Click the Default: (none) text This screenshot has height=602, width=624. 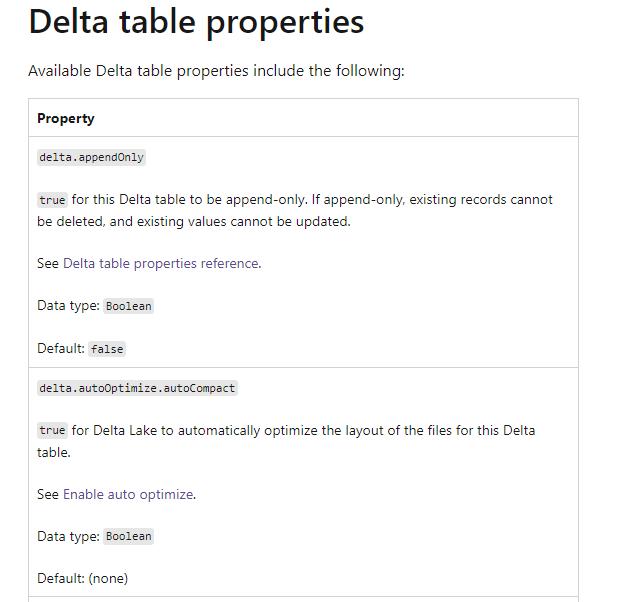[x=83, y=578]
